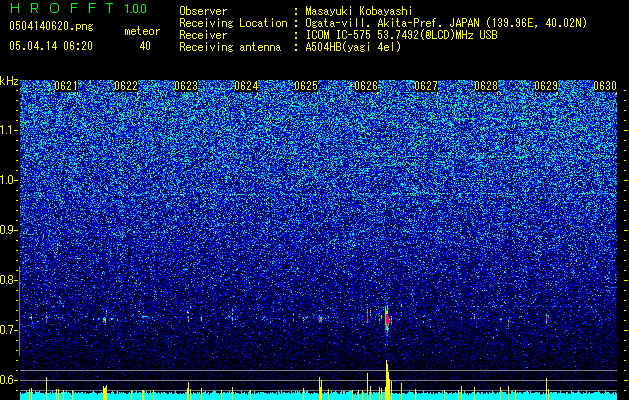This screenshot has height=400, width=629.
Task: Click the 0.8 frequency axis label
Action: coord(8,280)
